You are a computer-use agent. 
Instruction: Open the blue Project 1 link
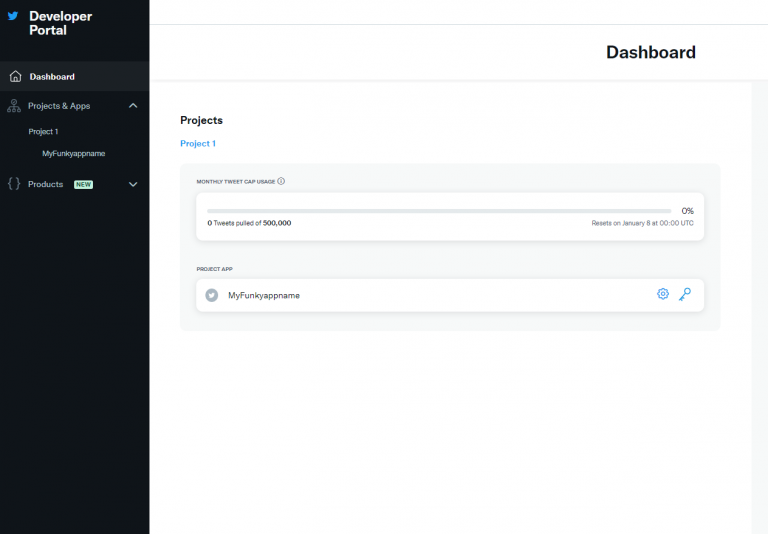coord(197,144)
